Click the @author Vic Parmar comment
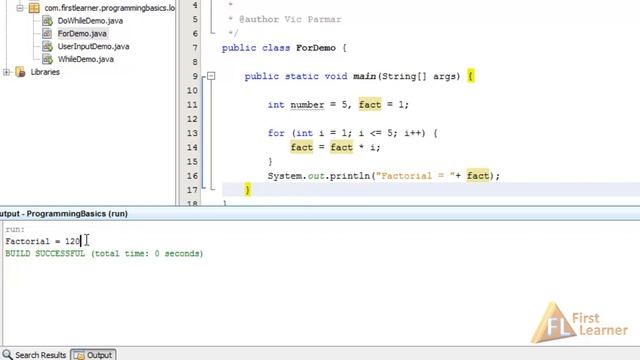Viewport: 640px width, 360px height. pos(290,19)
